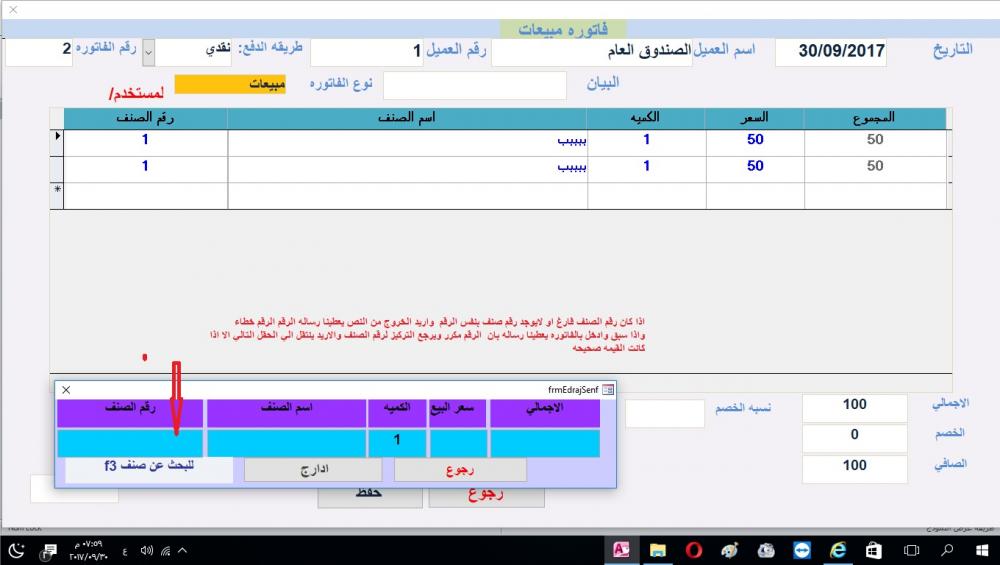Click the Arabic input language indicator
The height and width of the screenshot is (565, 1000).
(124, 551)
